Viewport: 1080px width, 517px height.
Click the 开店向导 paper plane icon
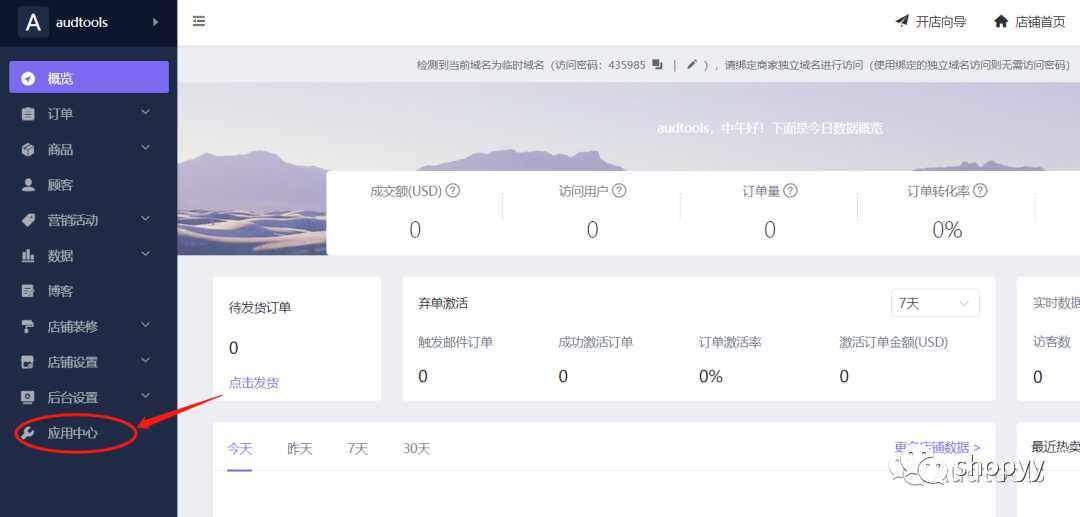(x=902, y=21)
